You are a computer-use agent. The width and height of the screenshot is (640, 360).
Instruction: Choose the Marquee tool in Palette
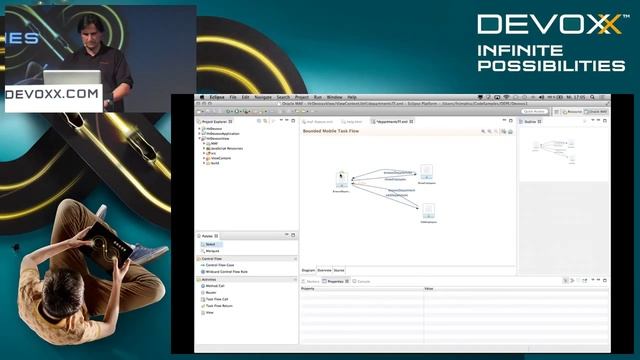click(x=211, y=251)
